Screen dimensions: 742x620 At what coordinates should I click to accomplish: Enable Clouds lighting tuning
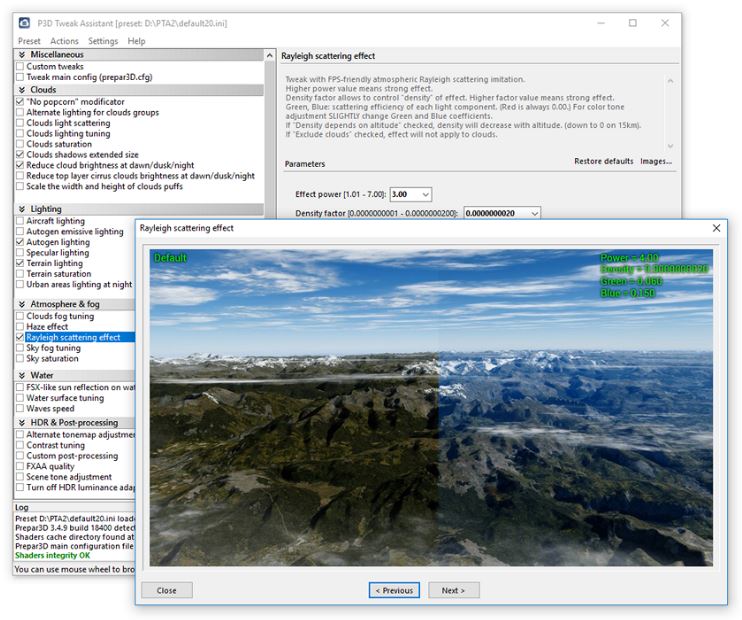coord(20,133)
